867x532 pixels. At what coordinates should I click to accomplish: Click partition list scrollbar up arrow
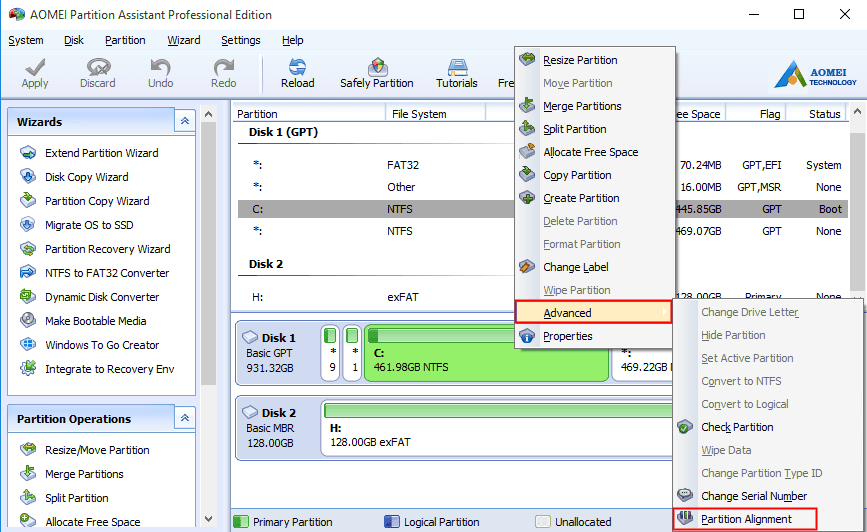[857, 111]
